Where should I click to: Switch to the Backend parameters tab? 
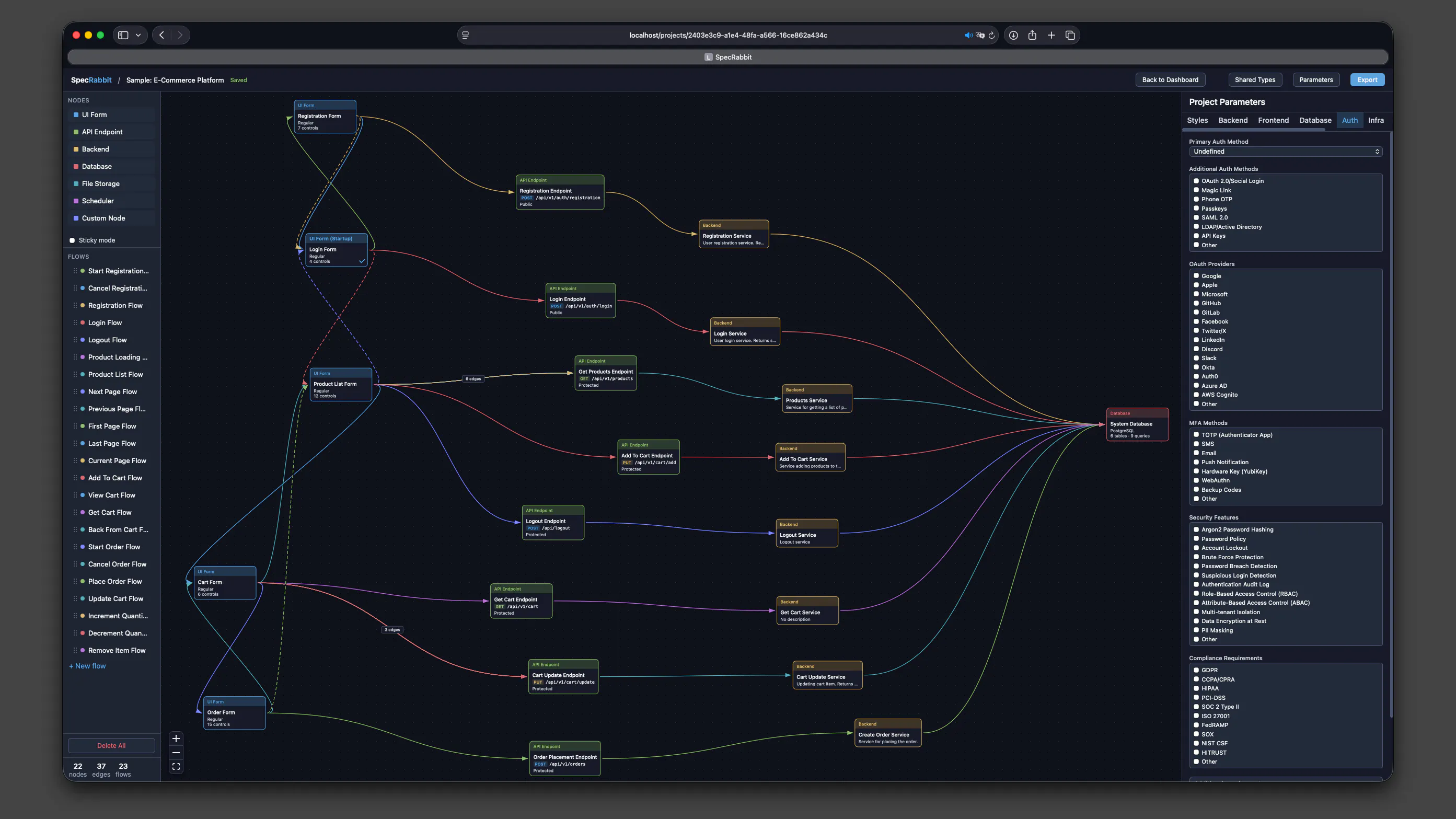(1233, 120)
